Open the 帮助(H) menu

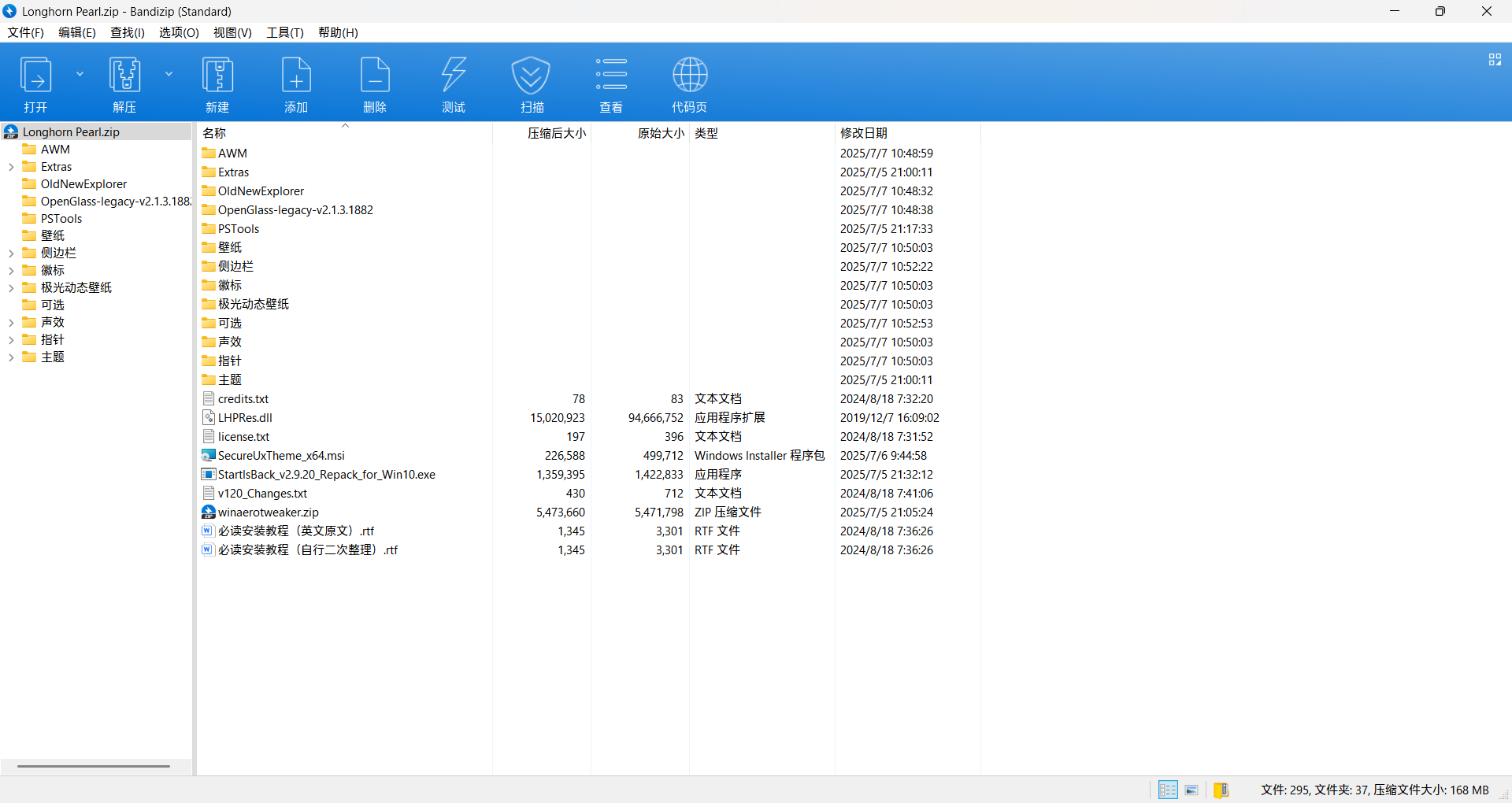click(x=338, y=32)
